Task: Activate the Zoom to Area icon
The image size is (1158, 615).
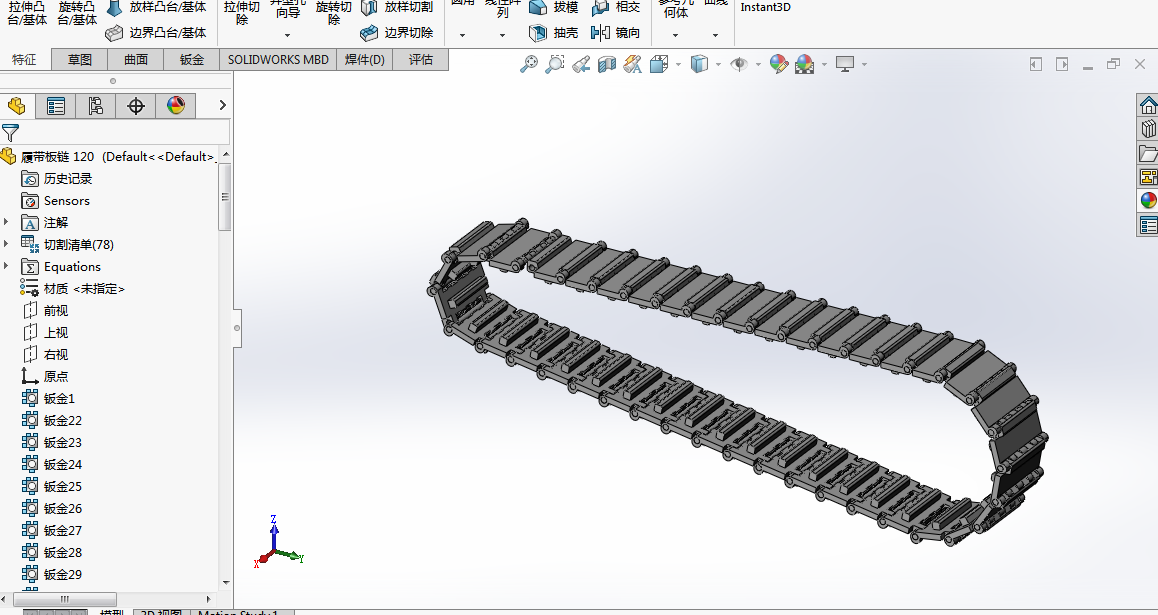Action: click(x=555, y=64)
